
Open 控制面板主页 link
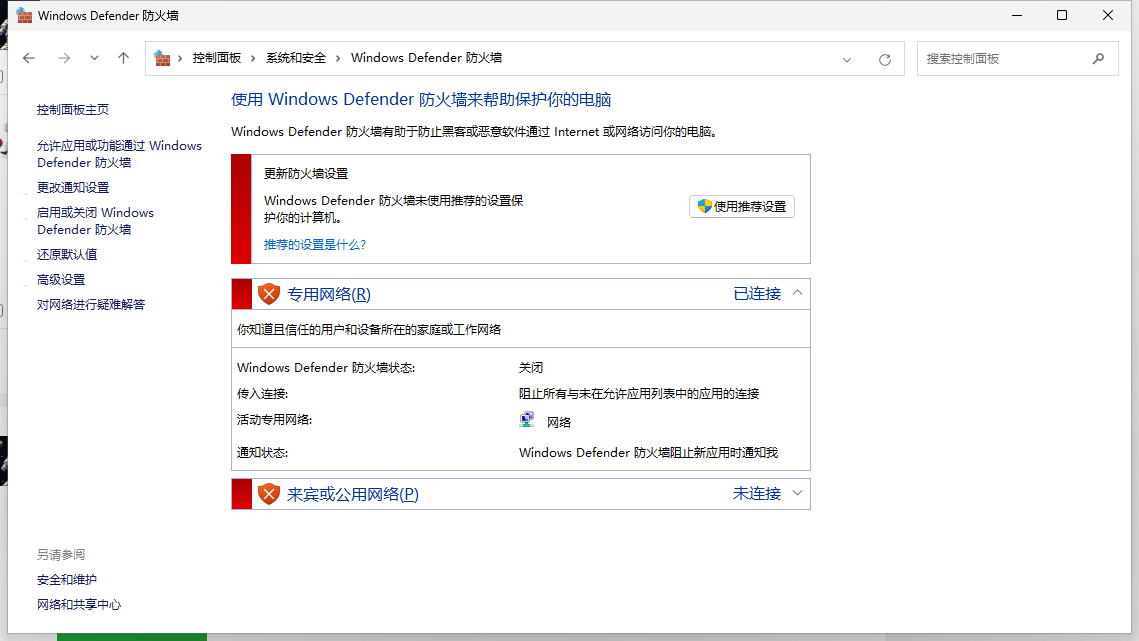[x=73, y=110]
